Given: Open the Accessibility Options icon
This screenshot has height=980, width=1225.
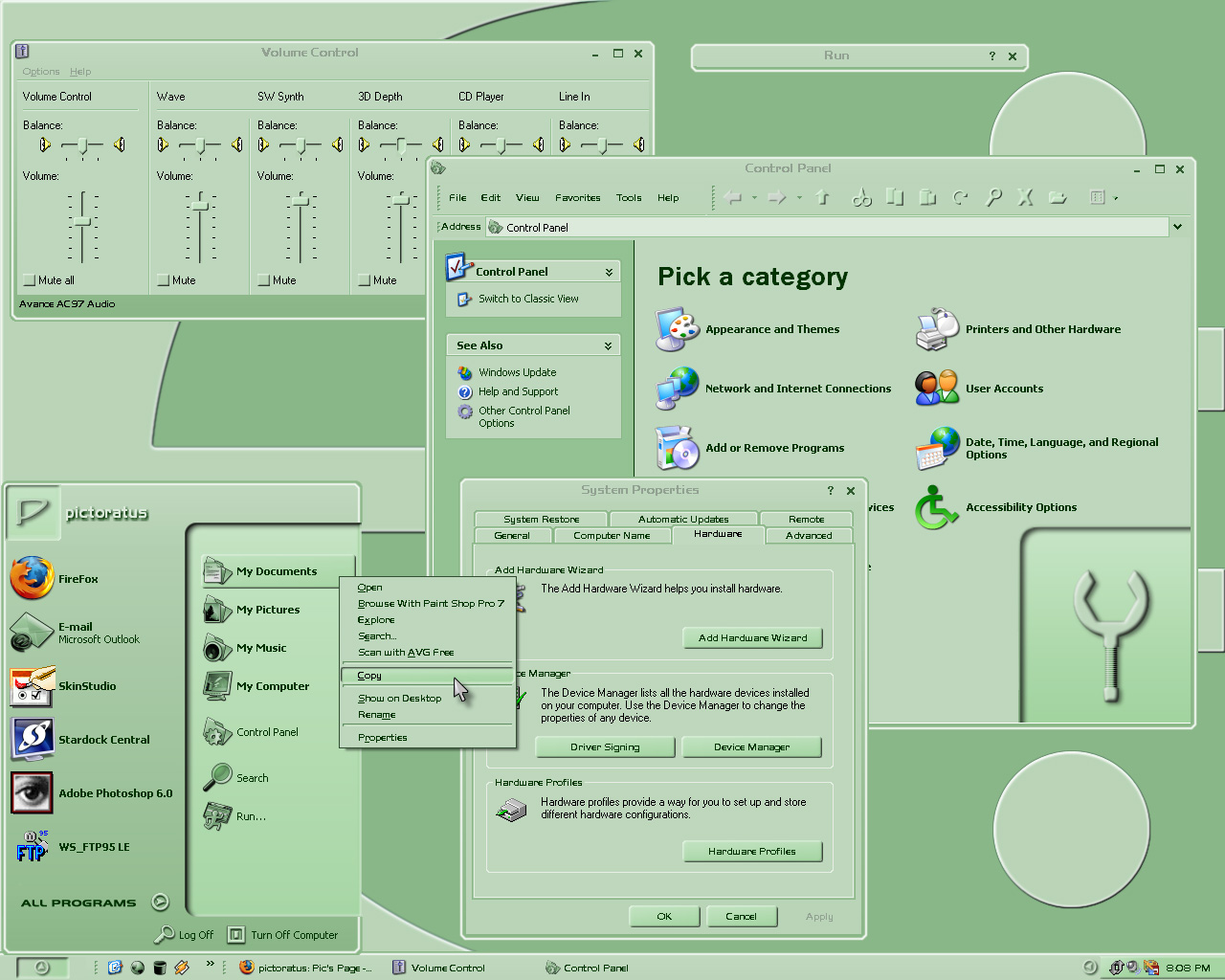Looking at the screenshot, I should (x=937, y=507).
